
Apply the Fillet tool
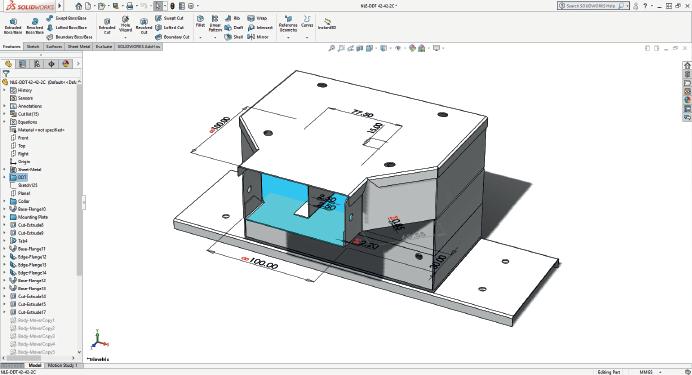[200, 21]
